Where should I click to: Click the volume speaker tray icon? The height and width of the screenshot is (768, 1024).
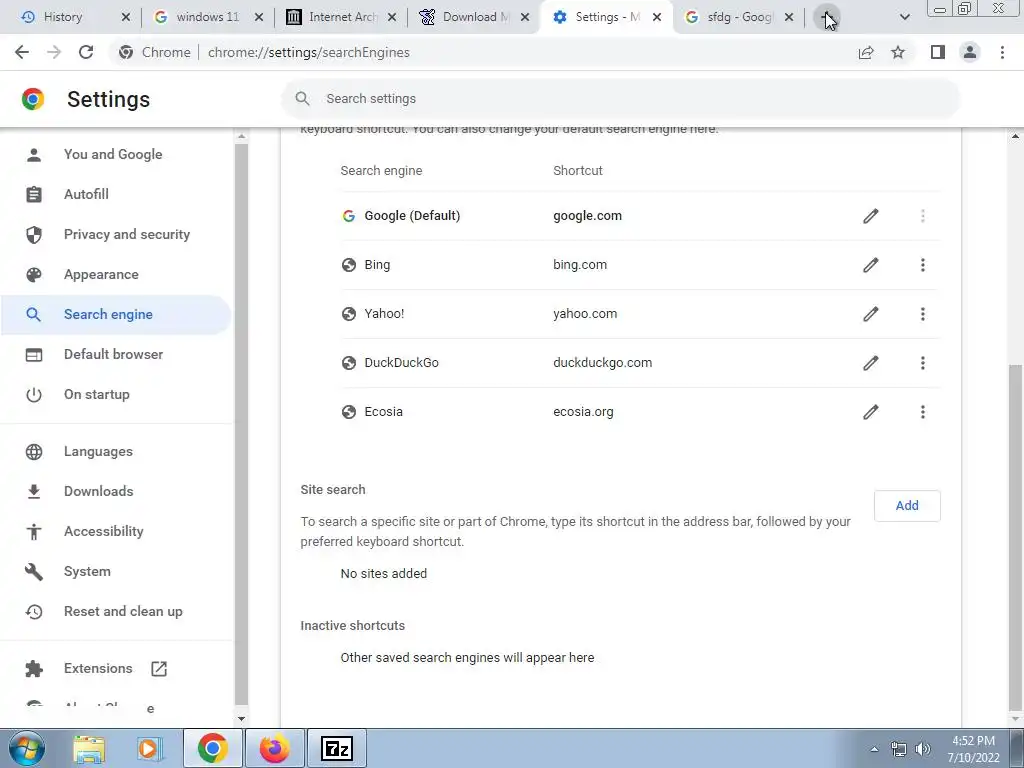(x=923, y=749)
